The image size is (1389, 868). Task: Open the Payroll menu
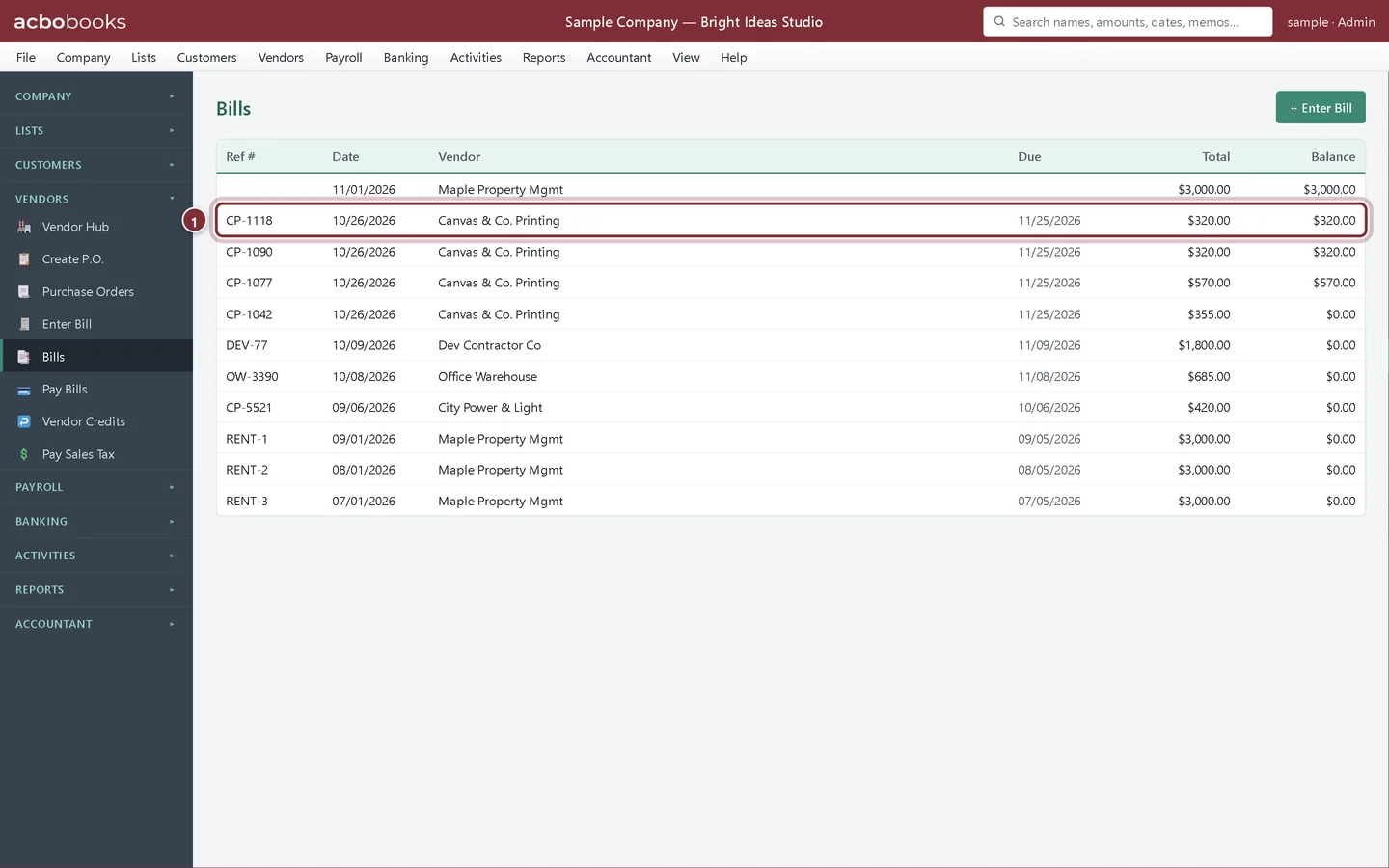[343, 58]
